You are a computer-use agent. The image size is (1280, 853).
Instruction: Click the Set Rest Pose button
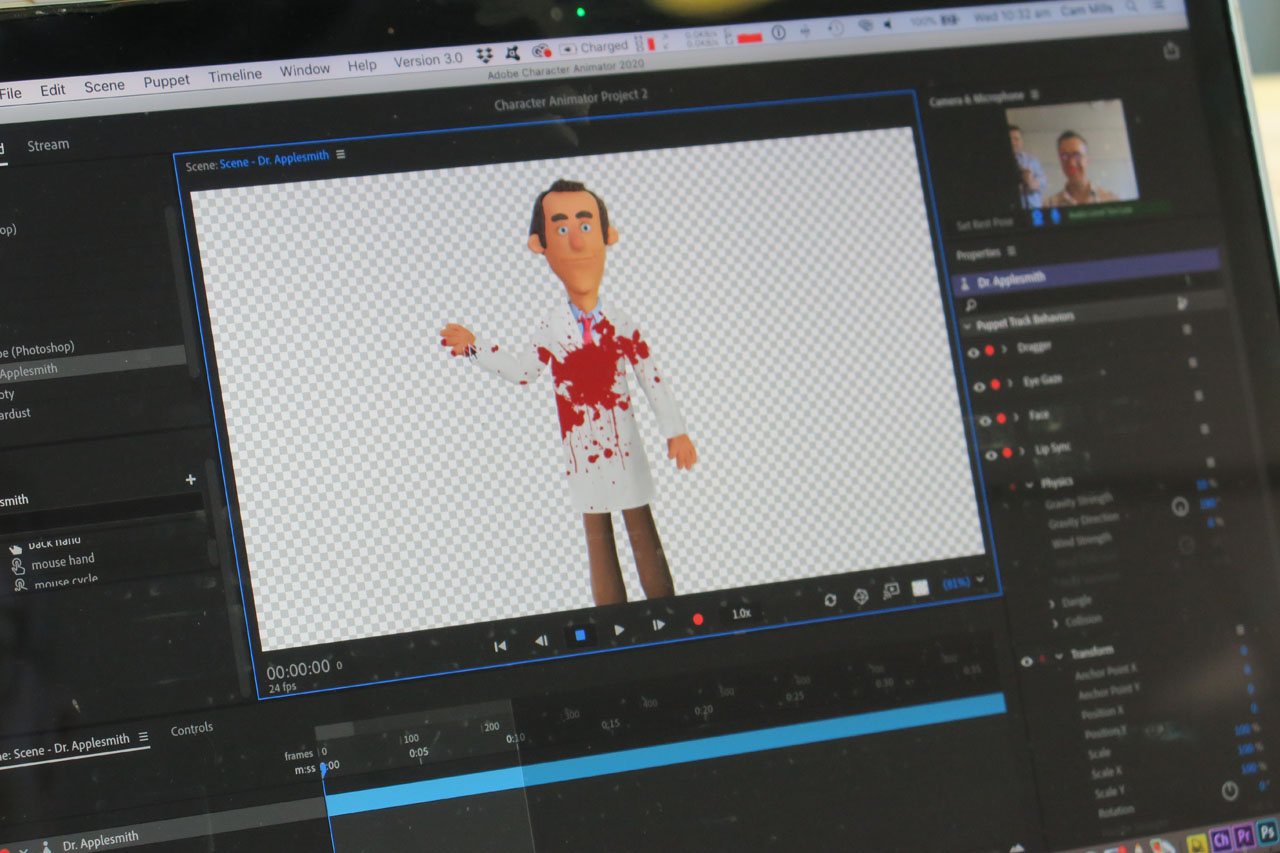coord(987,225)
